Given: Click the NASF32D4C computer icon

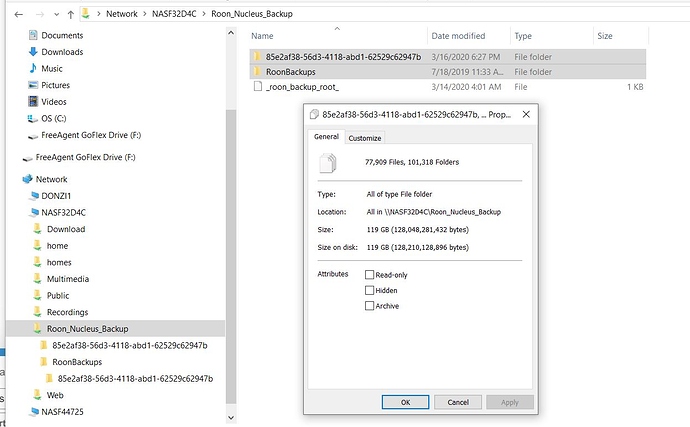Looking at the screenshot, I should tap(33, 213).
